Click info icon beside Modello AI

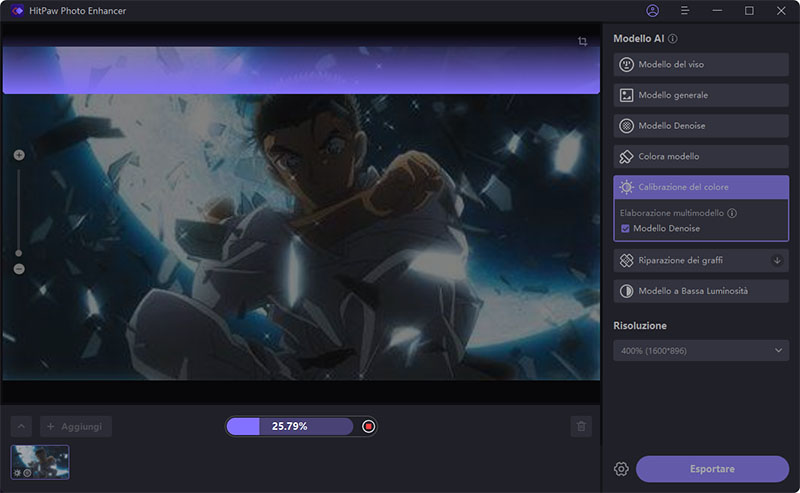[673, 39]
